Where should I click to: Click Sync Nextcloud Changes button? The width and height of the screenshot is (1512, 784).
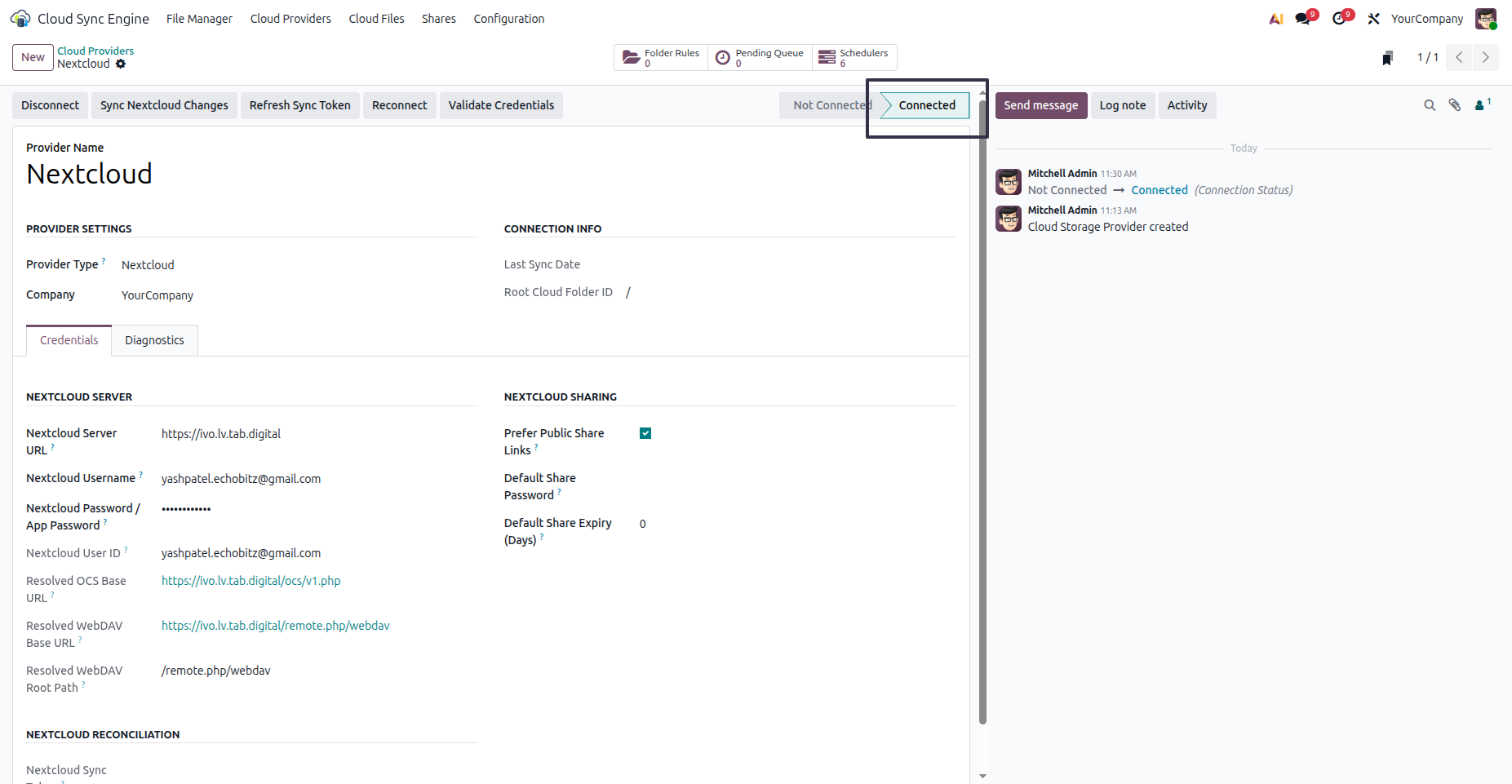pos(164,105)
